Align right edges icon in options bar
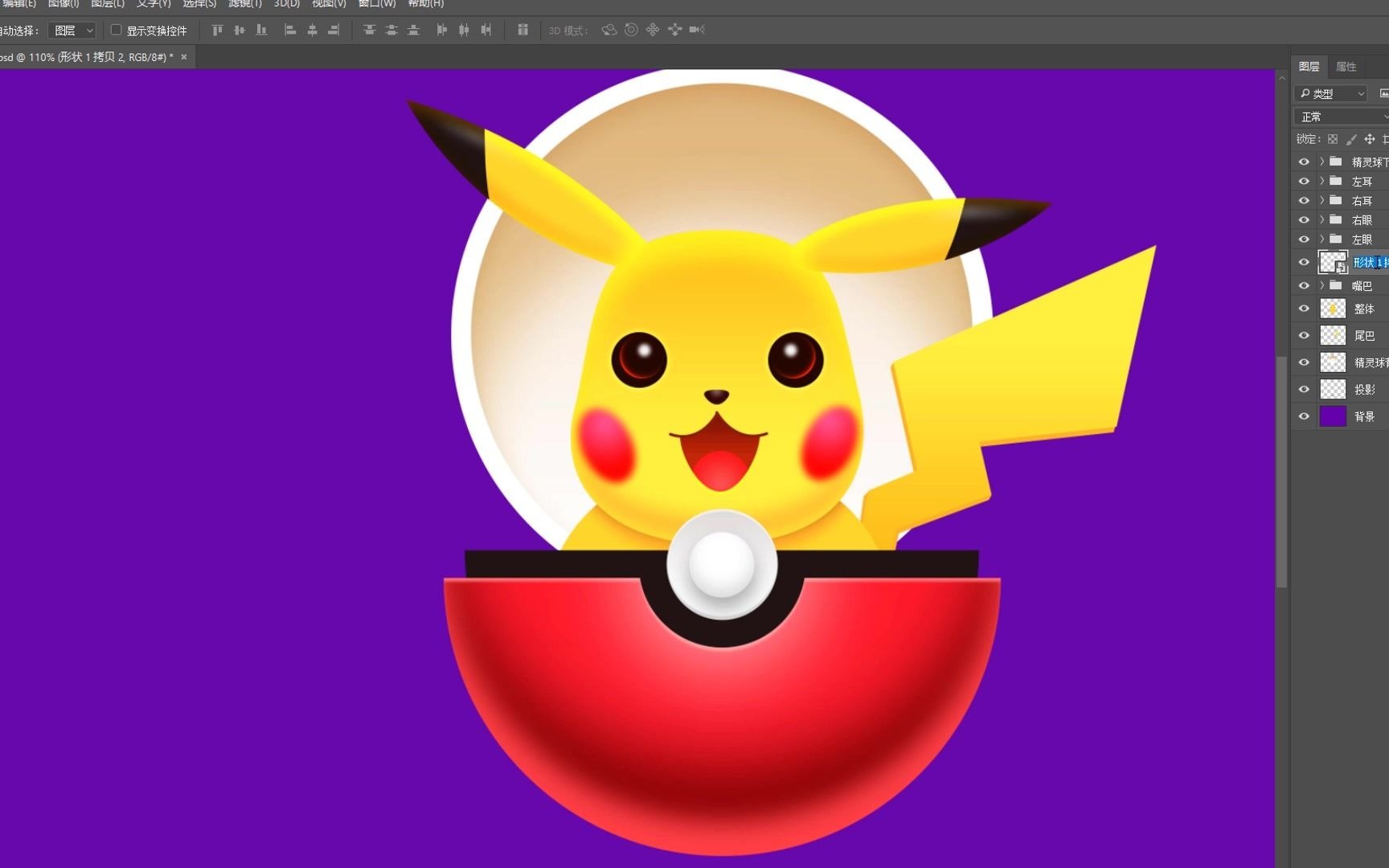 (x=334, y=30)
